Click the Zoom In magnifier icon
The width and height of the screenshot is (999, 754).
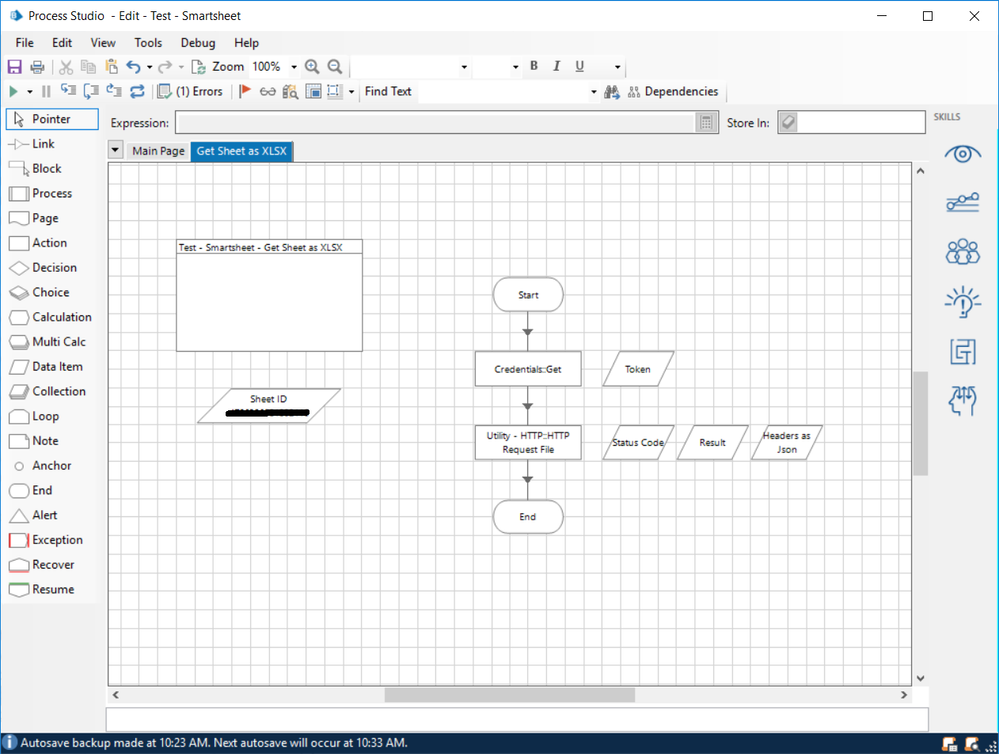[312, 67]
